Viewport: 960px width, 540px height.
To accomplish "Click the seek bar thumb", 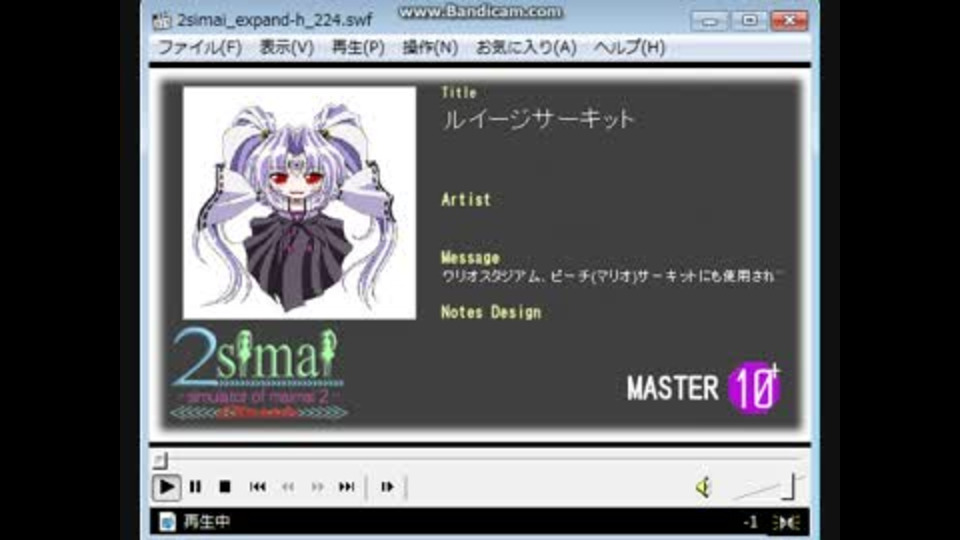I will (x=160, y=460).
